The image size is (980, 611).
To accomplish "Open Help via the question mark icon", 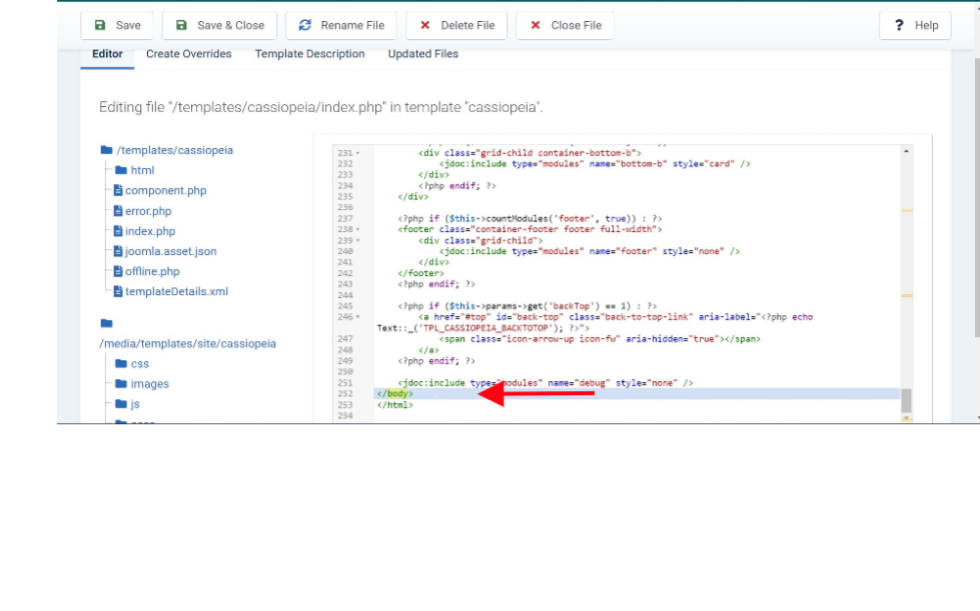I will tap(899, 25).
